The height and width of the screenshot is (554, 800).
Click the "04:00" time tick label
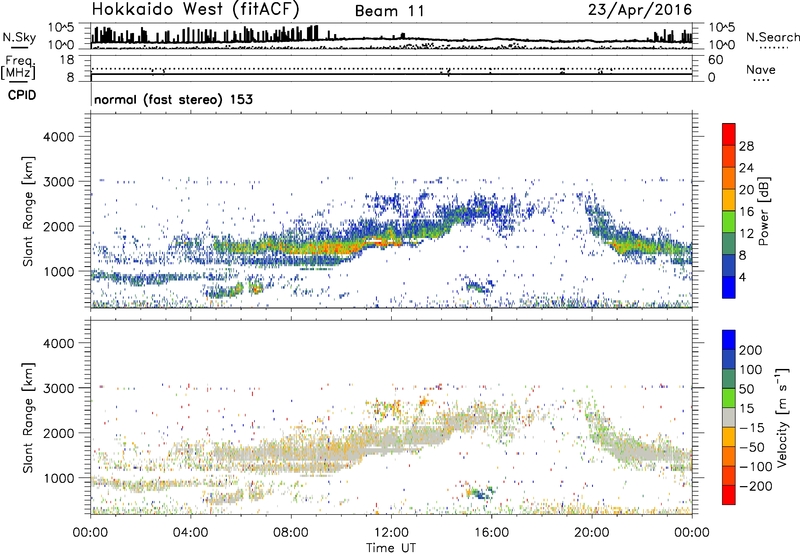(190, 533)
